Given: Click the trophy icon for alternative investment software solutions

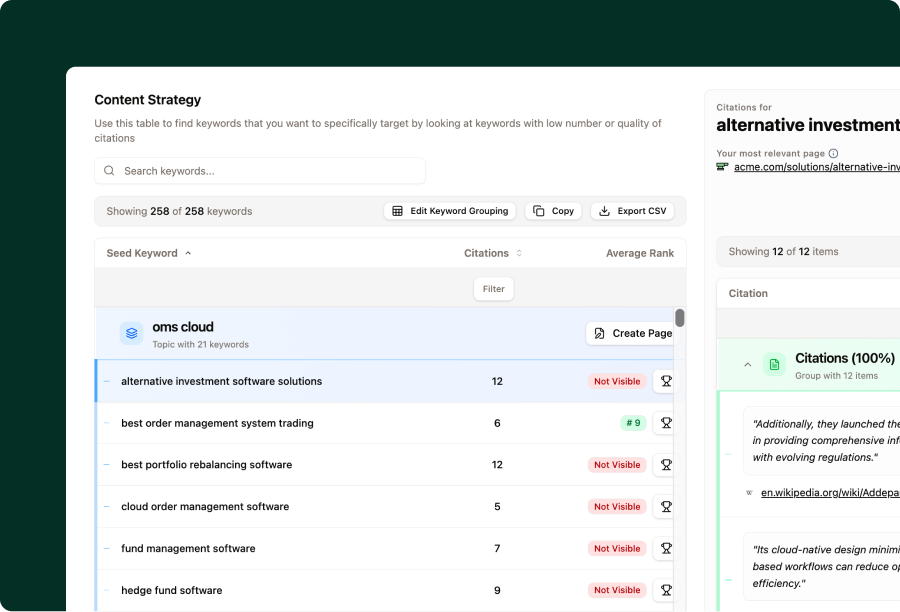Looking at the screenshot, I should pos(666,381).
